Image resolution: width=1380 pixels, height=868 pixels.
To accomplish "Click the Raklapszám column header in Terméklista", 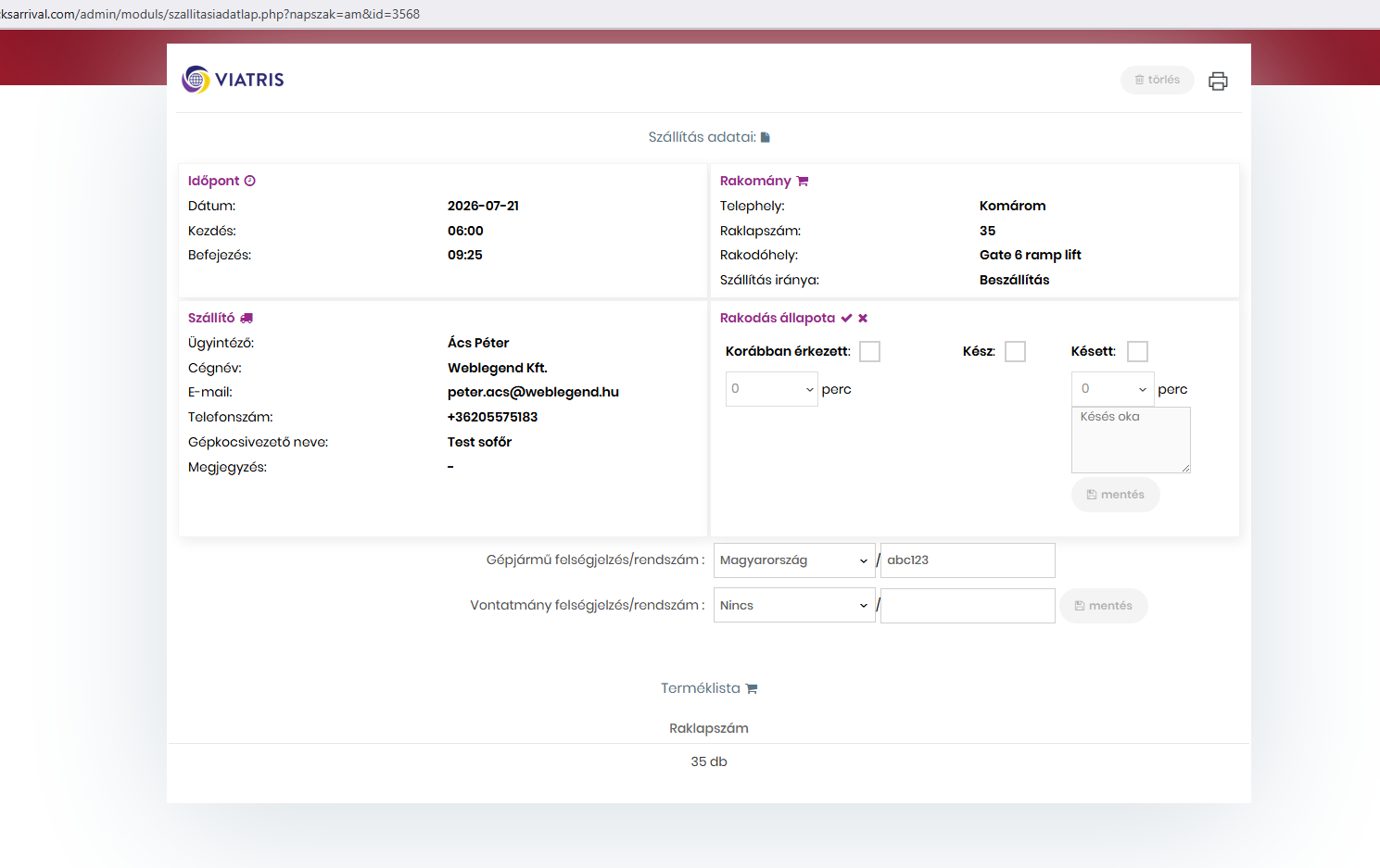I will 709,728.
